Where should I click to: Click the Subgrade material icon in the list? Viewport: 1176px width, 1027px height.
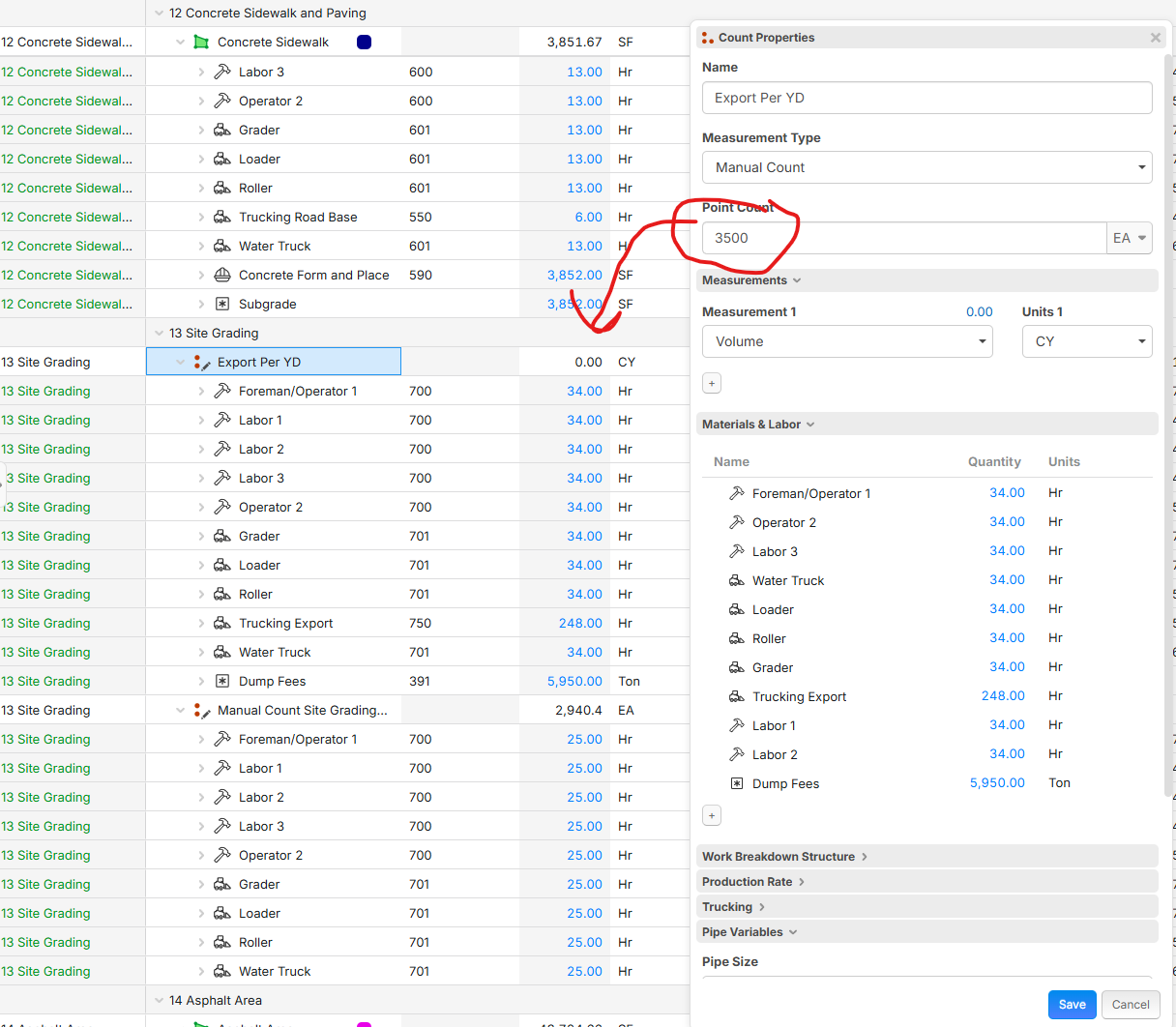[x=222, y=305]
